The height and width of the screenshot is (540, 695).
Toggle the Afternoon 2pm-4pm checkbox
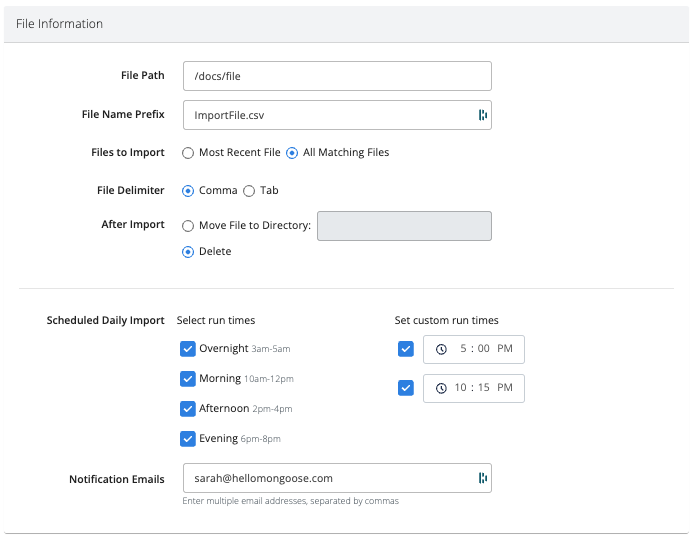(187, 409)
